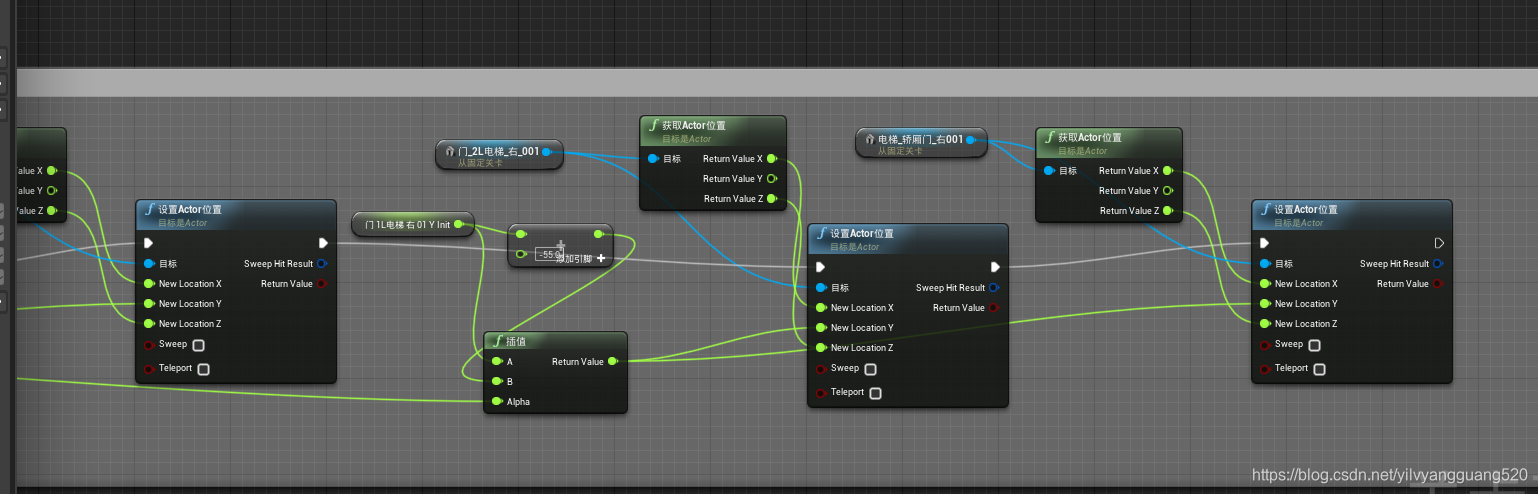Click output pin of the add node

click(598, 235)
